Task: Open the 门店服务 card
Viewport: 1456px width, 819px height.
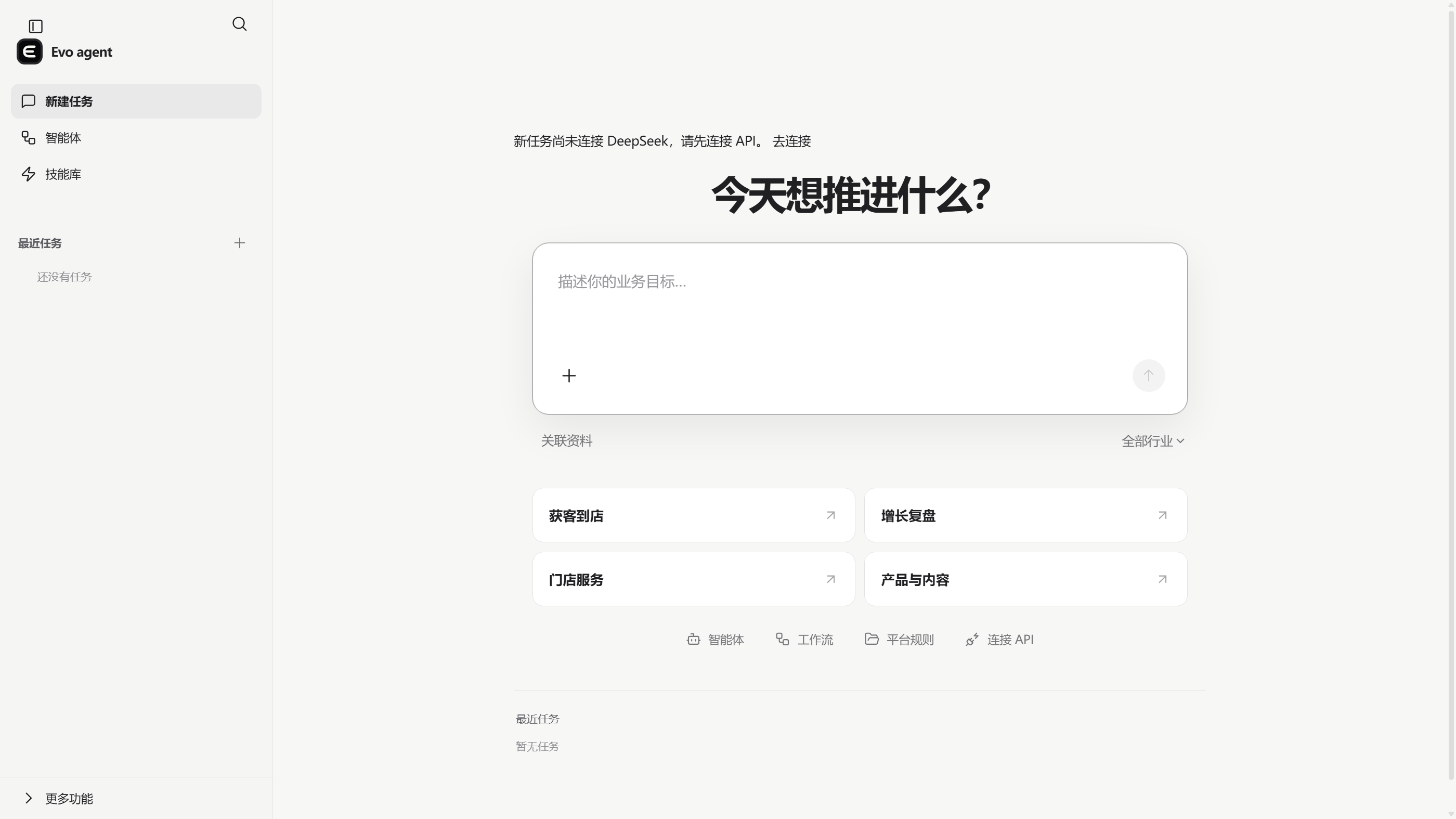Action: click(694, 579)
